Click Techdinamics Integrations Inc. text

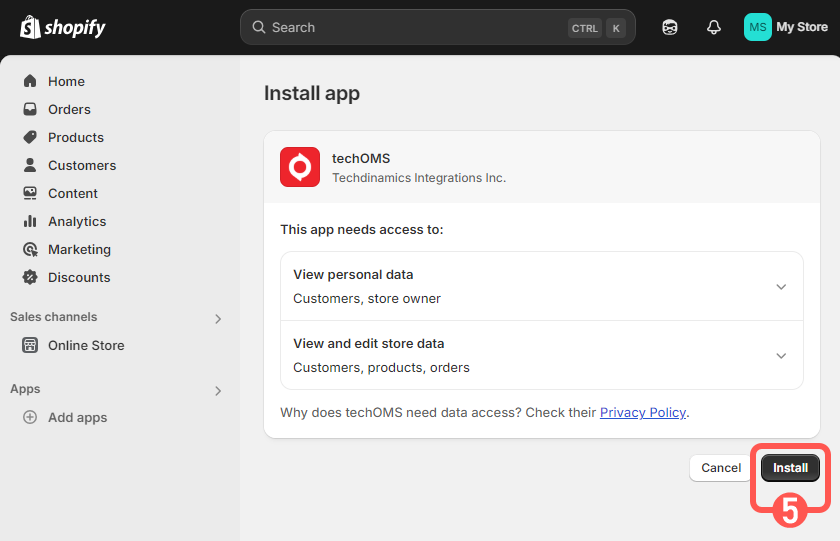pos(419,178)
